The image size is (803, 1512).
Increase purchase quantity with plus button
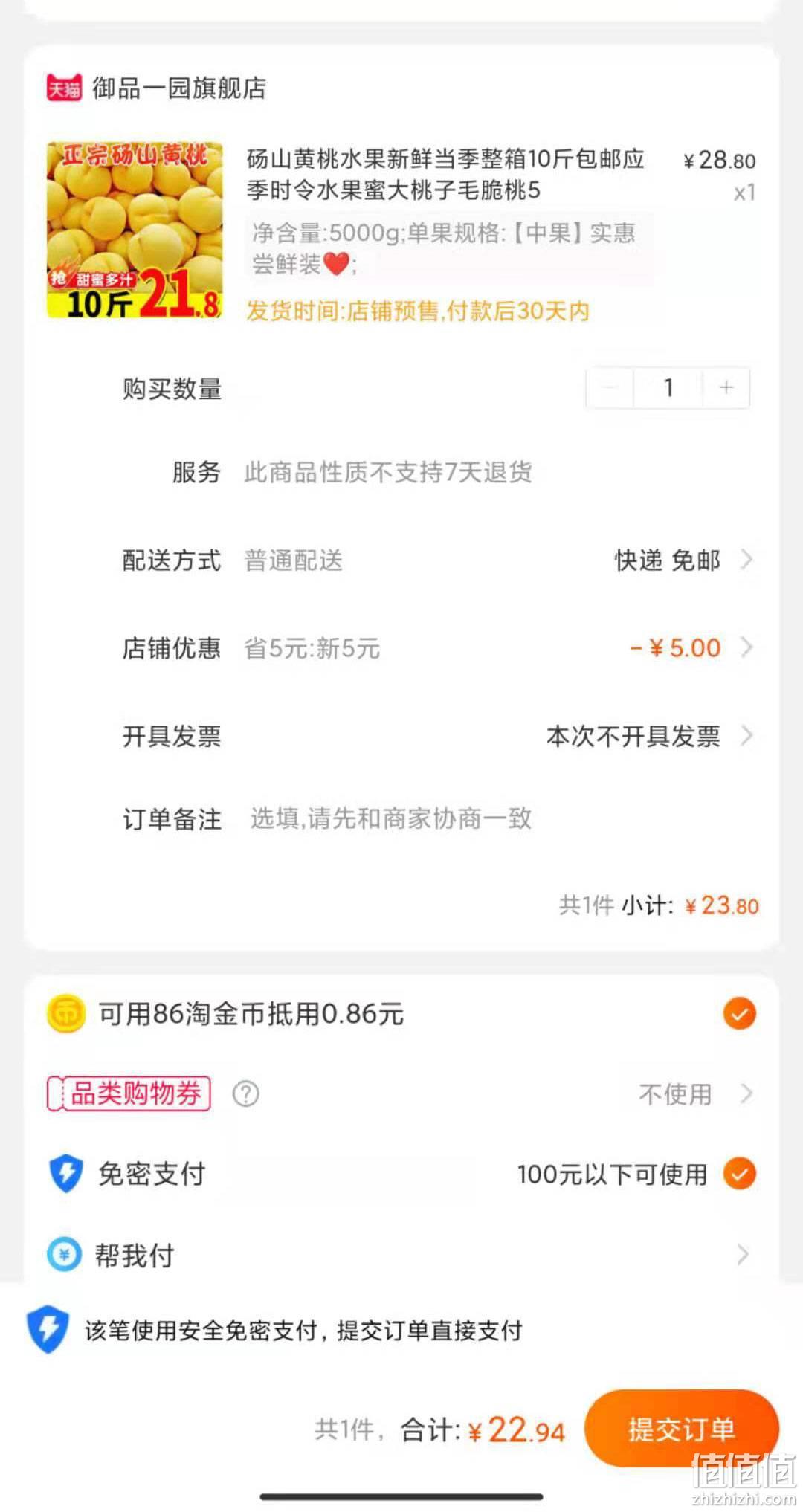pos(726,387)
